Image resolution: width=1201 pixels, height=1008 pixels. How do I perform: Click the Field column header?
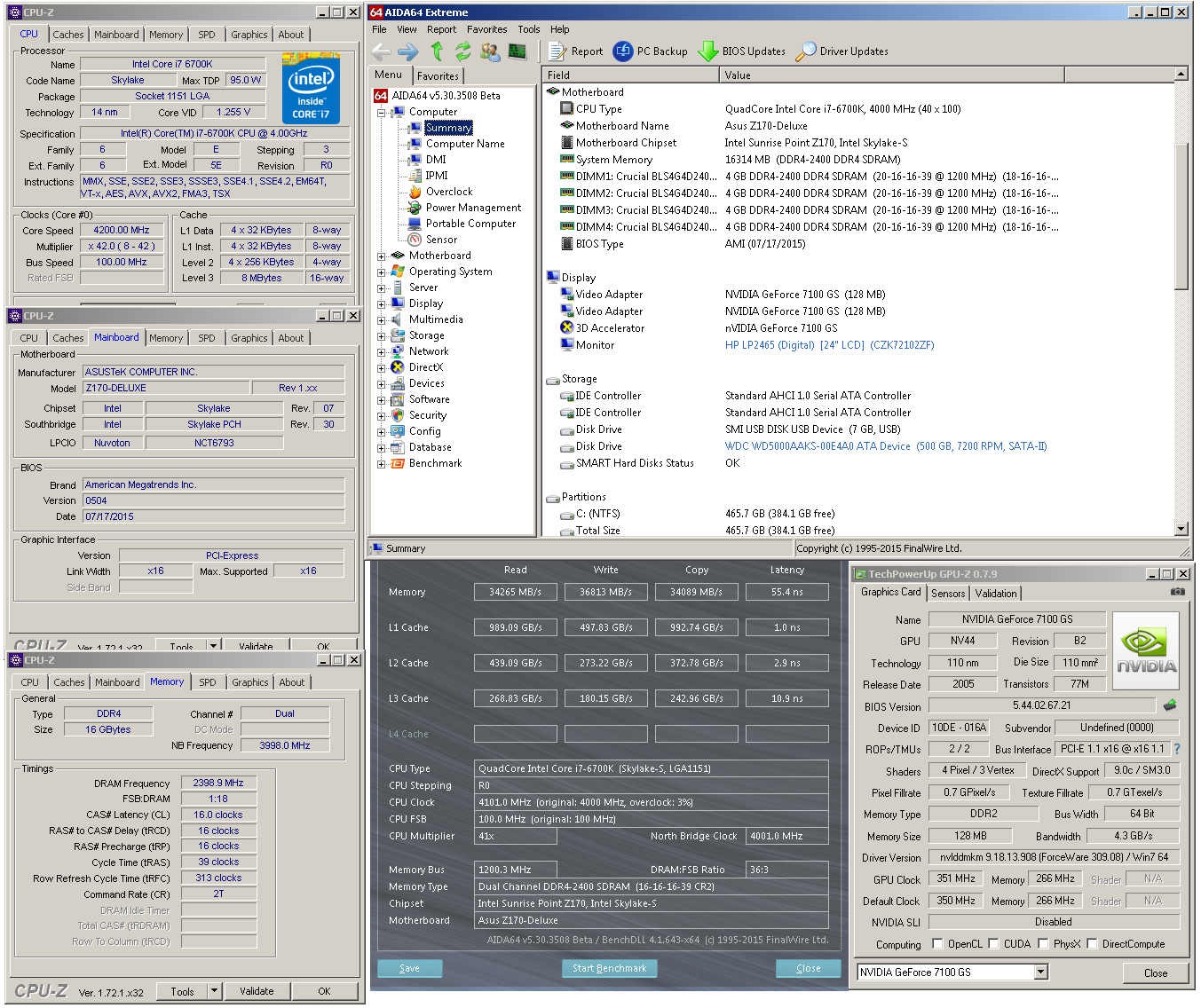coord(630,75)
